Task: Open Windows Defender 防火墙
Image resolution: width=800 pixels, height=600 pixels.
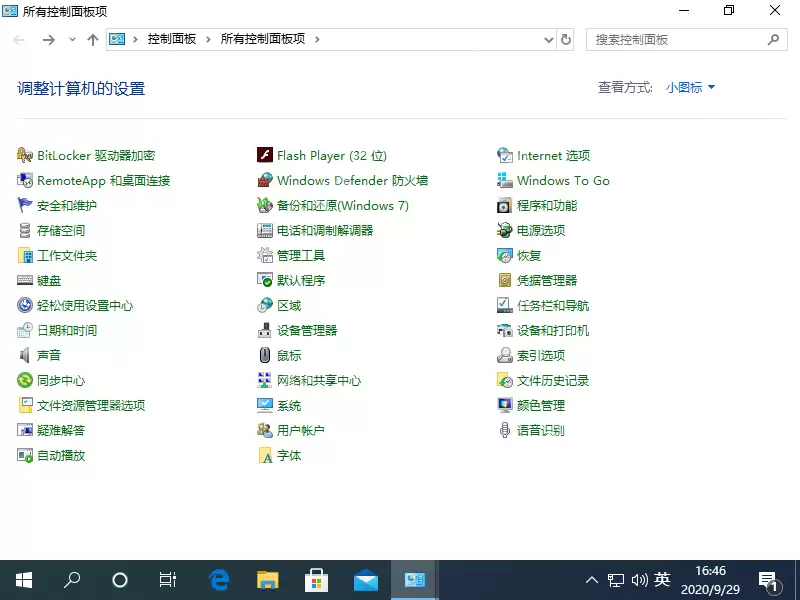Action: tap(354, 180)
